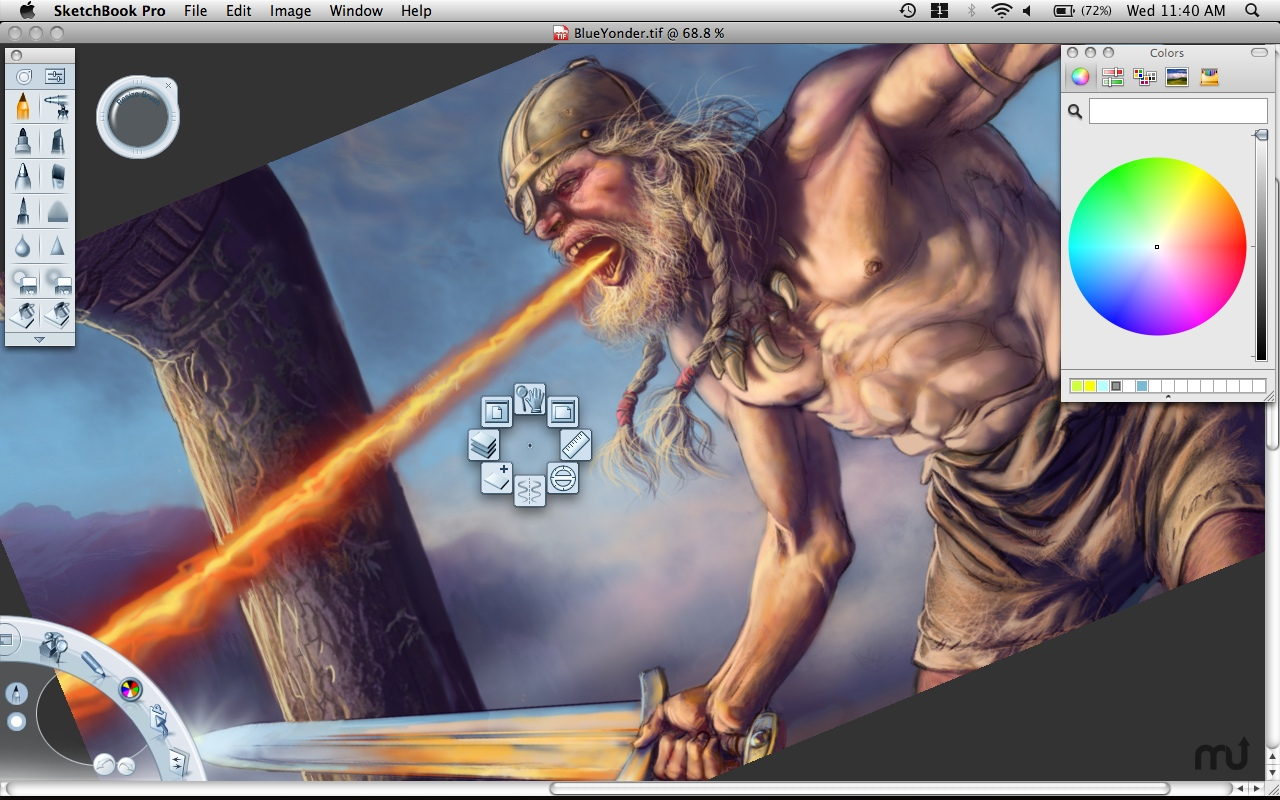Click the current color well in Colors panel

1178,111
